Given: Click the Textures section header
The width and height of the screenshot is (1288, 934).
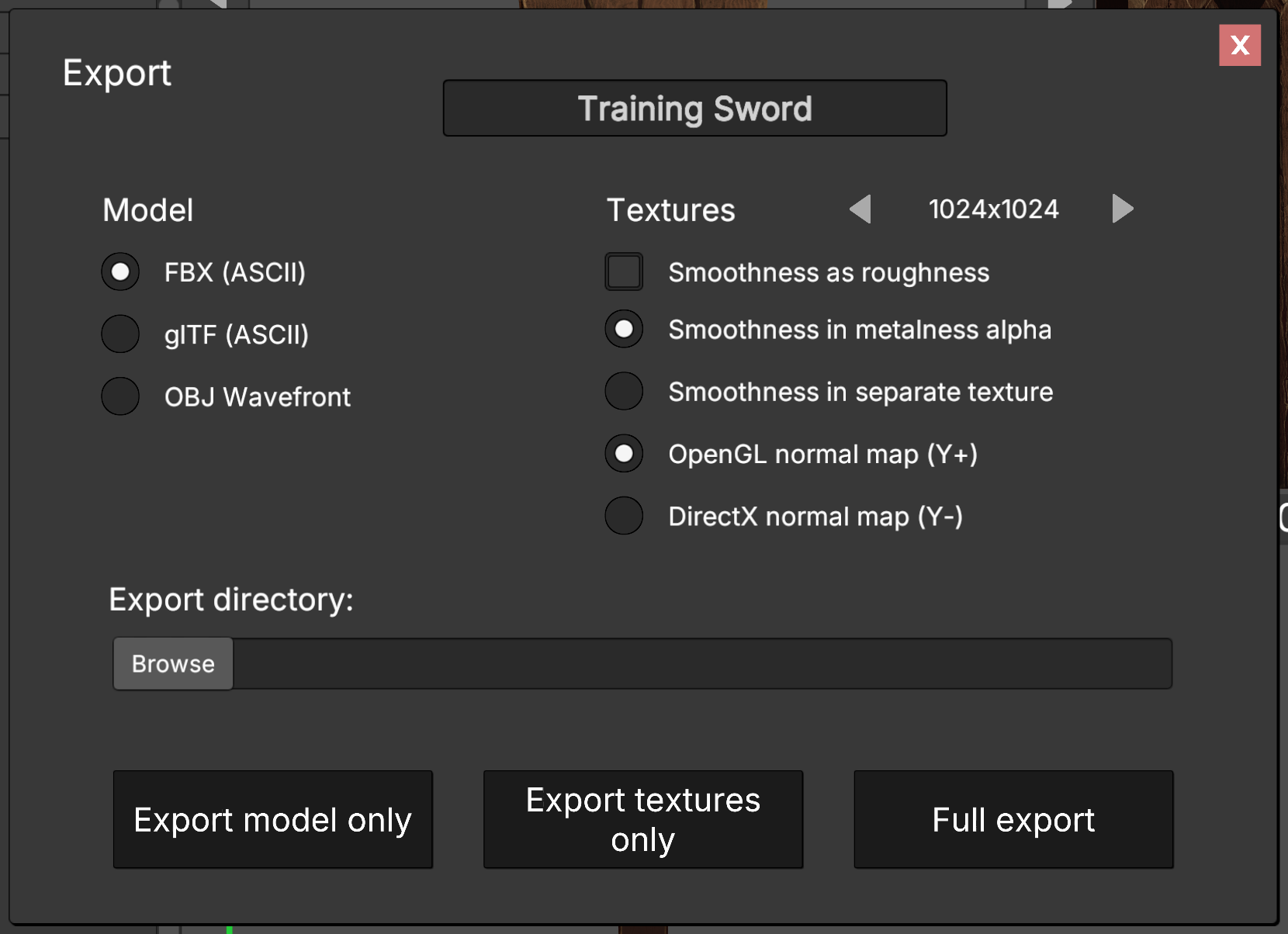Looking at the screenshot, I should click(670, 209).
